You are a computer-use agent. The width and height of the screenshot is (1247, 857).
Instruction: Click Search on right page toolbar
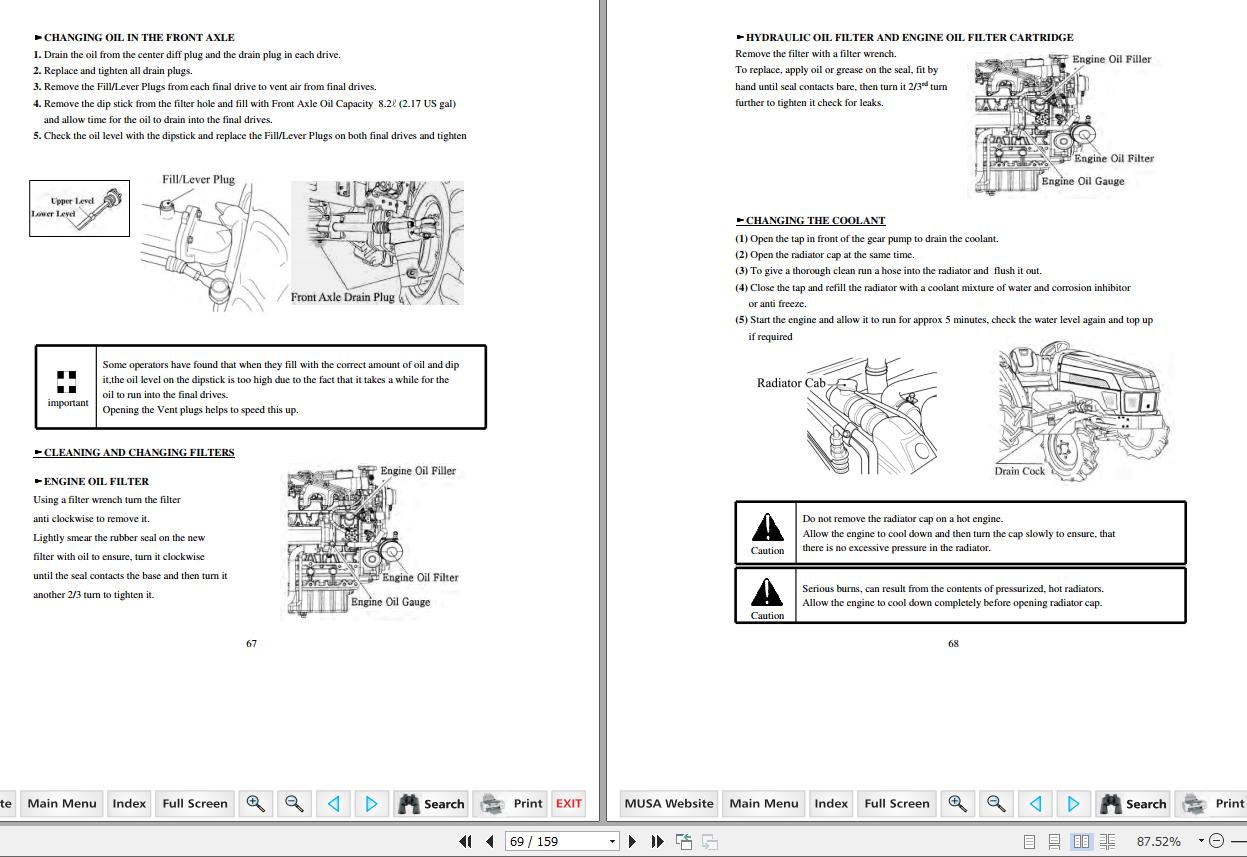pyautogui.click(x=1133, y=803)
